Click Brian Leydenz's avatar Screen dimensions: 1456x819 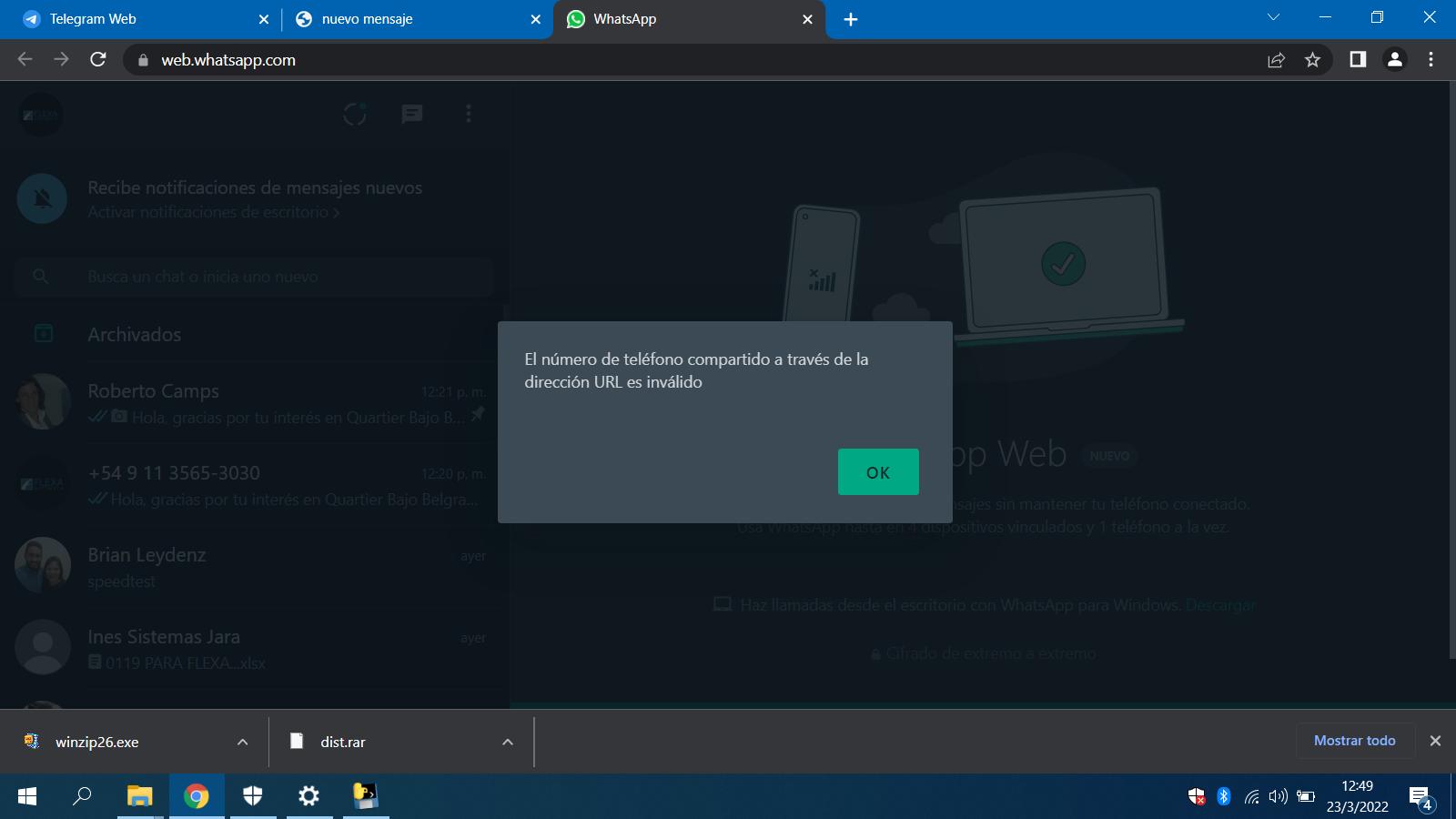click(43, 565)
